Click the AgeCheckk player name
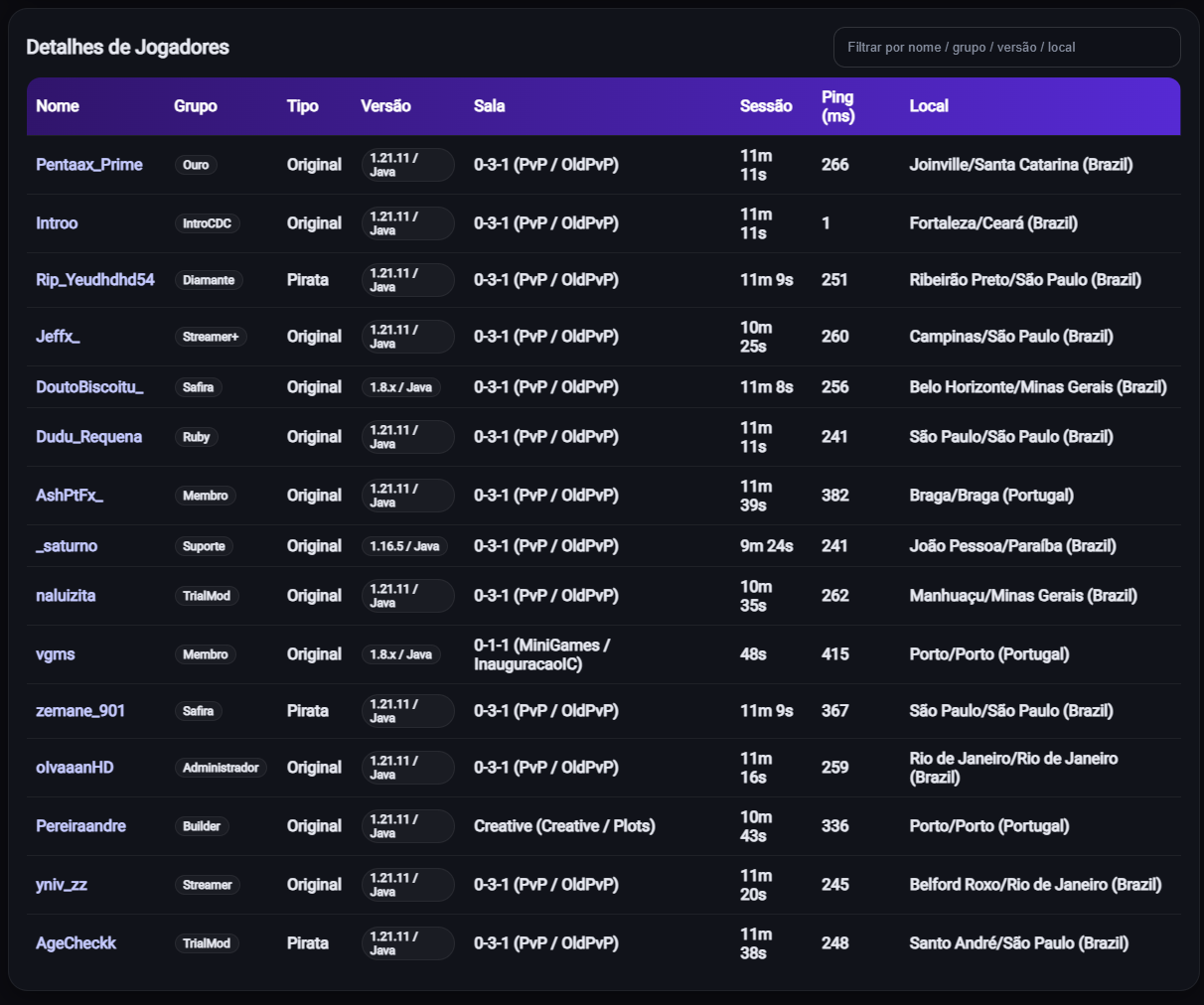The height and width of the screenshot is (1005, 1204). pos(75,943)
